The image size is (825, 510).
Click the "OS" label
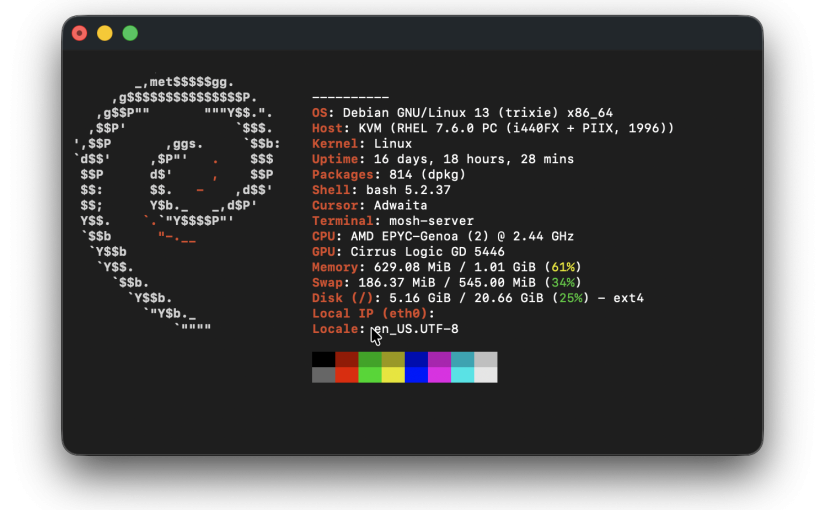[319, 113]
